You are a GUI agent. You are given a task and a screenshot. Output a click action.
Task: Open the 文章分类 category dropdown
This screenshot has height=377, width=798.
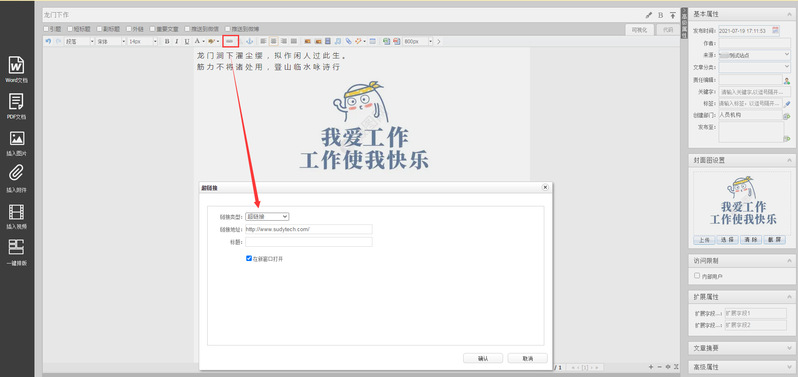pos(754,67)
